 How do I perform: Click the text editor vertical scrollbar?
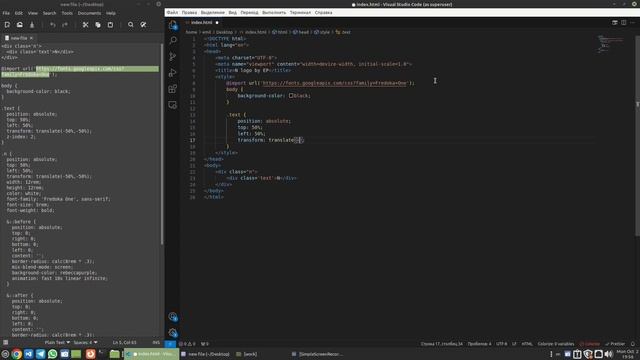[x=162, y=143]
